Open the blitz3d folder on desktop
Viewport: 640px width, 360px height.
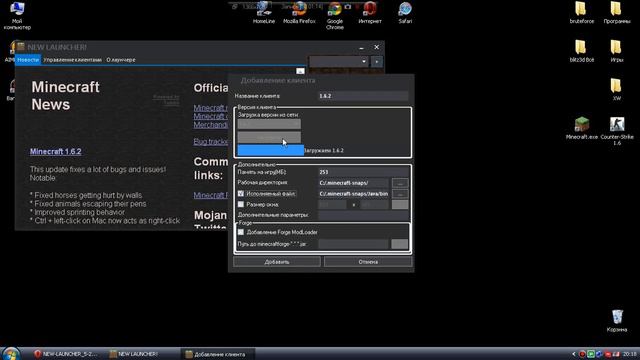point(582,51)
